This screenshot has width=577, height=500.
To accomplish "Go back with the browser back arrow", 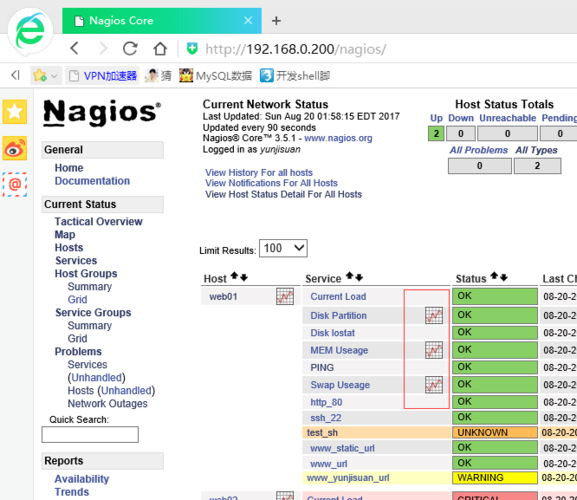I will (75, 48).
